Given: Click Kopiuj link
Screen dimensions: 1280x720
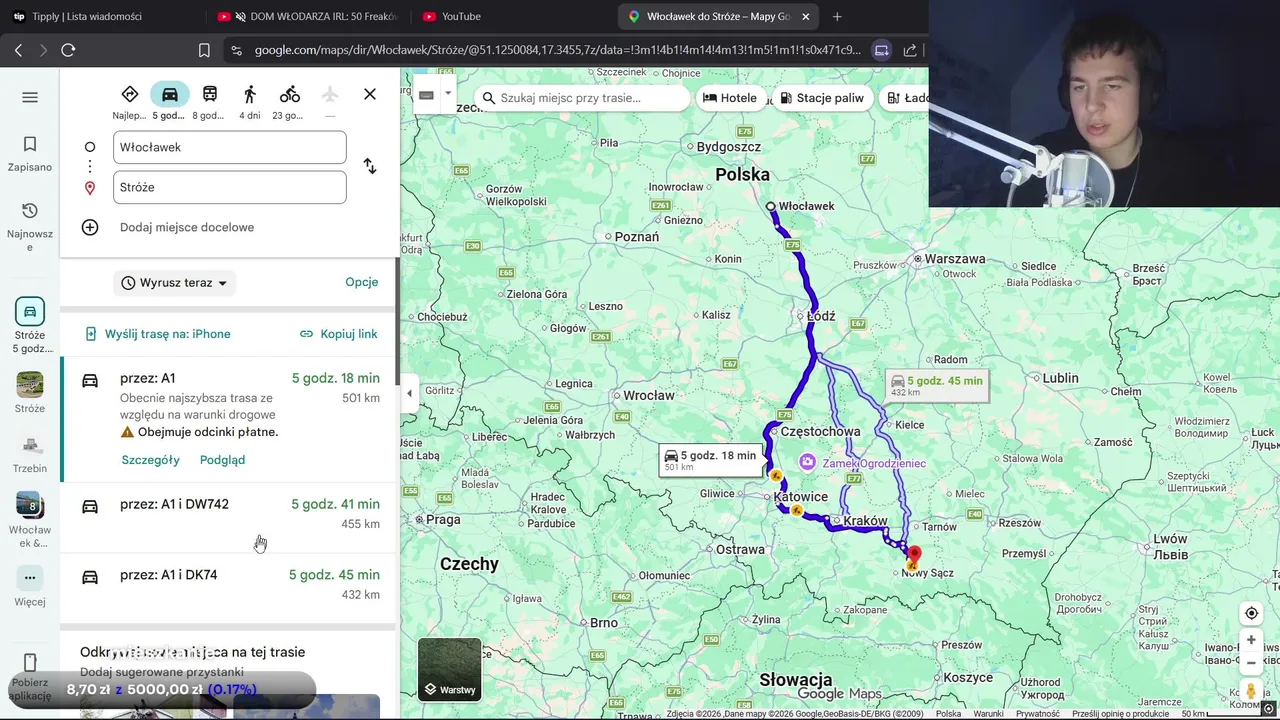Looking at the screenshot, I should 339,334.
